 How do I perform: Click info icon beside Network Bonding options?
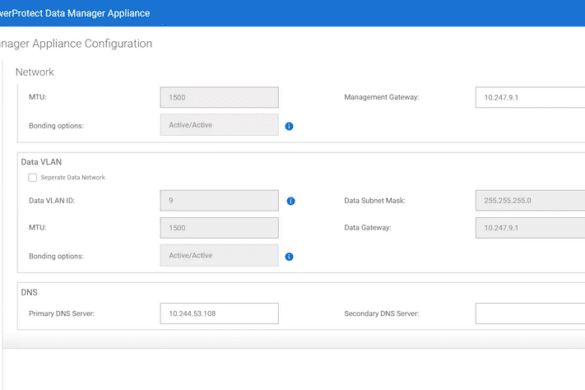(x=289, y=126)
